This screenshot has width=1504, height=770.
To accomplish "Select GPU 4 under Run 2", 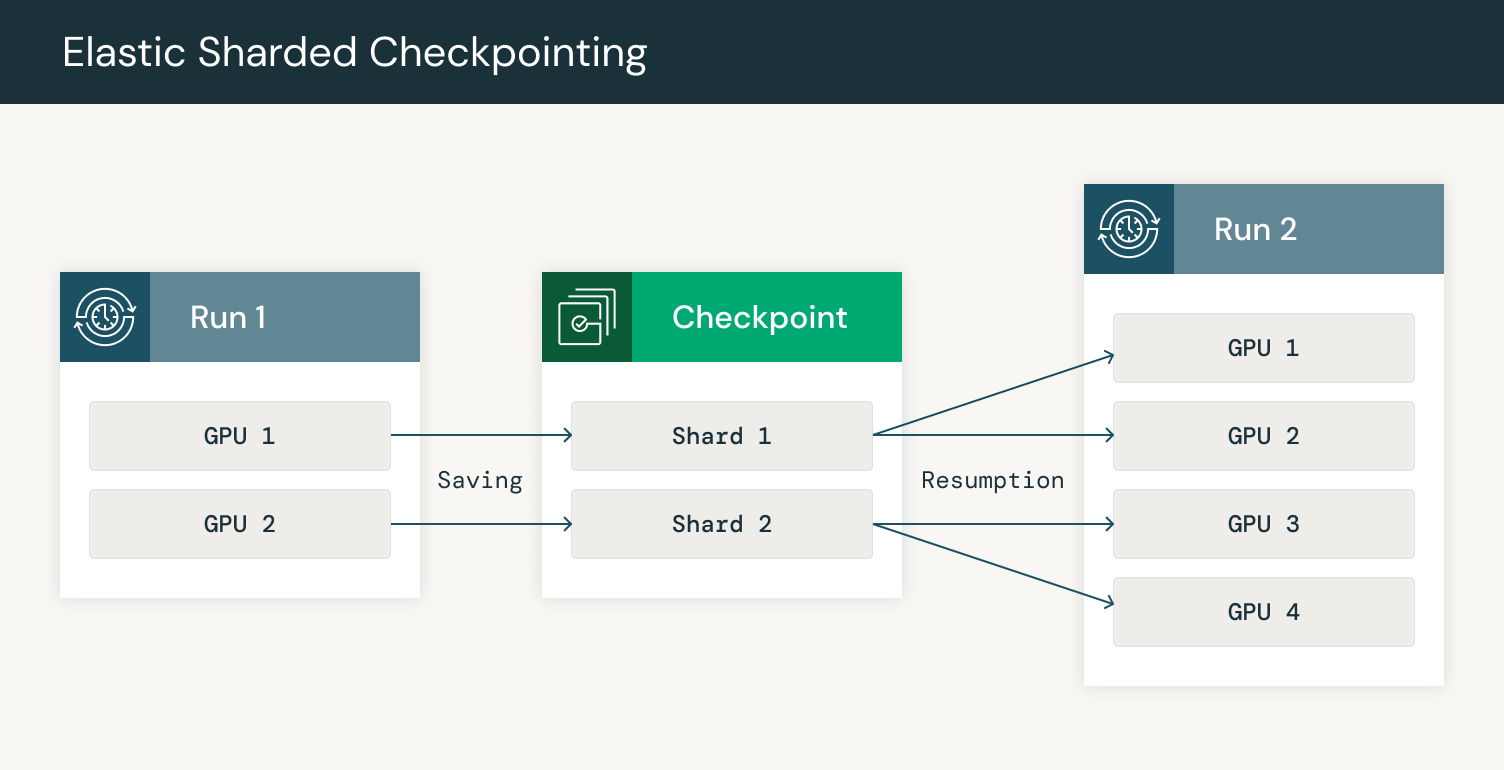I will (1263, 611).
